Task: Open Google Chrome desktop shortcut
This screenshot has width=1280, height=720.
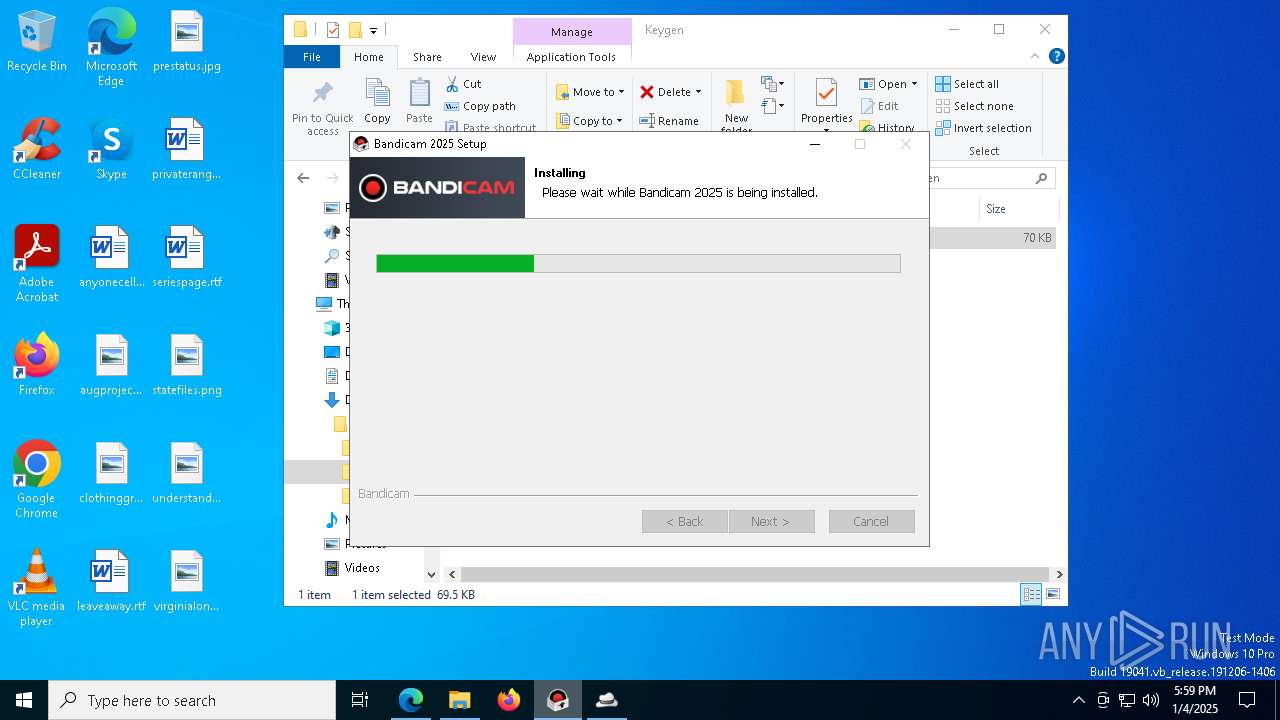Action: [x=37, y=480]
